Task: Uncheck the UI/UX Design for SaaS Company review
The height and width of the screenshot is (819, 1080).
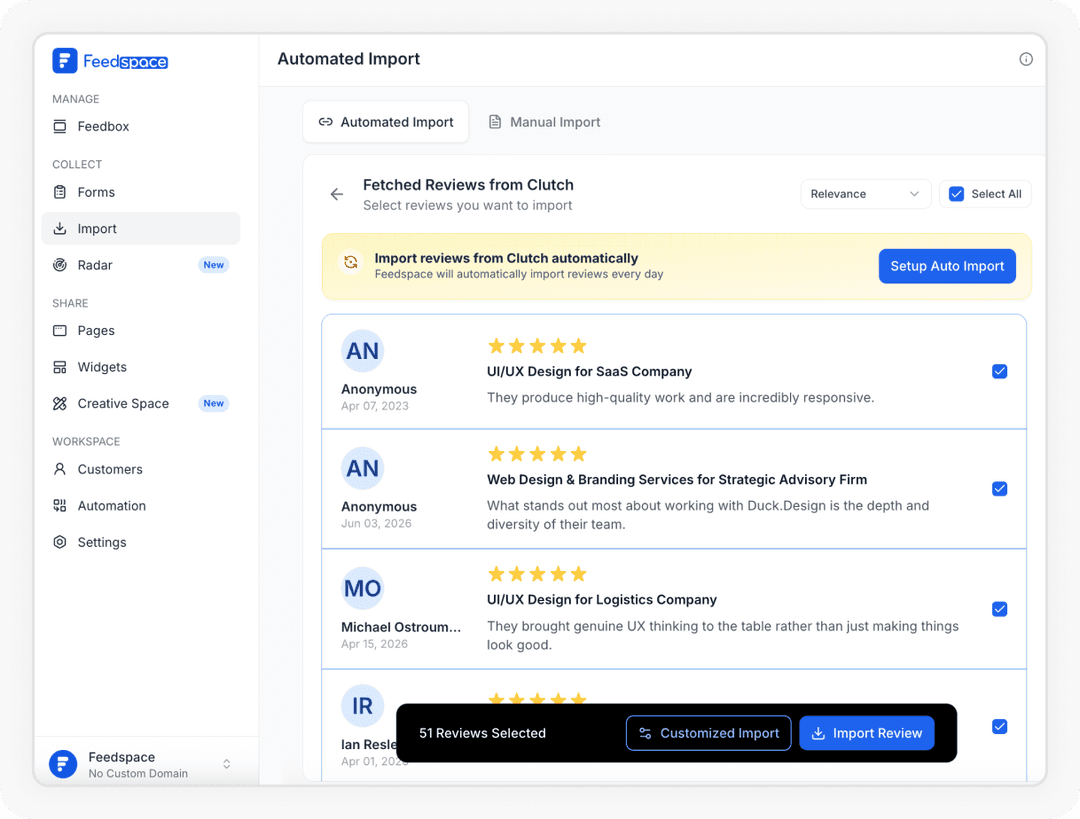Action: coord(999,372)
